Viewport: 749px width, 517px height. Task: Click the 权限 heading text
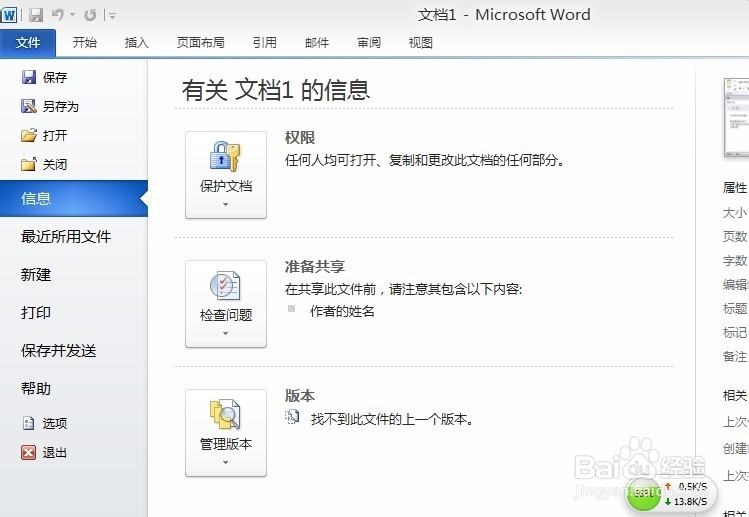click(x=300, y=138)
